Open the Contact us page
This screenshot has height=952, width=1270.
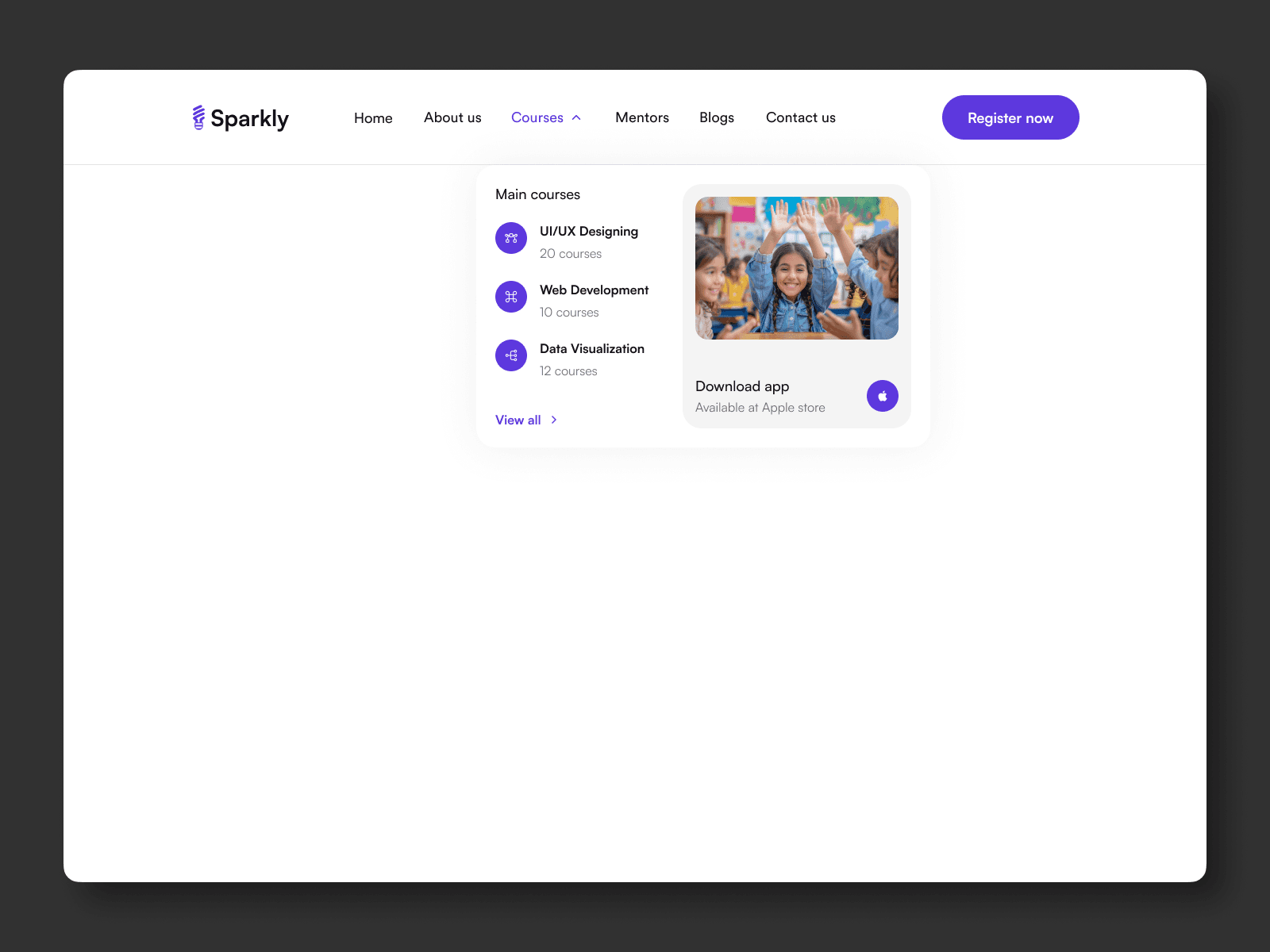[801, 117]
